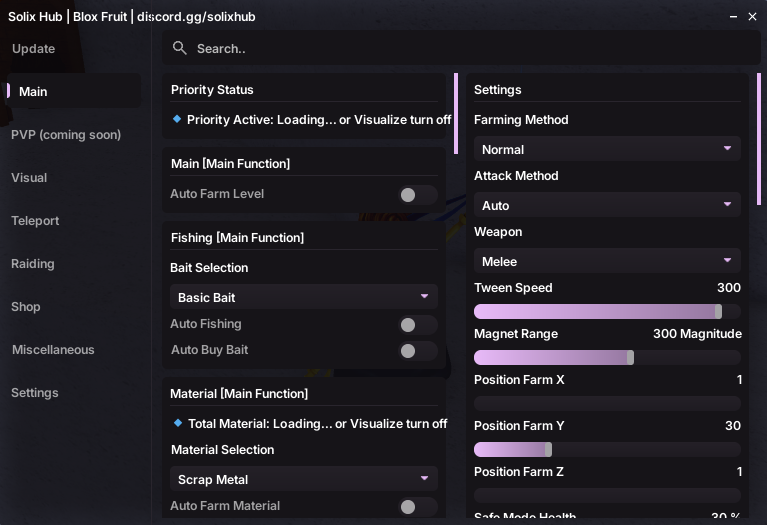Click the Settings panel heading

(497, 90)
